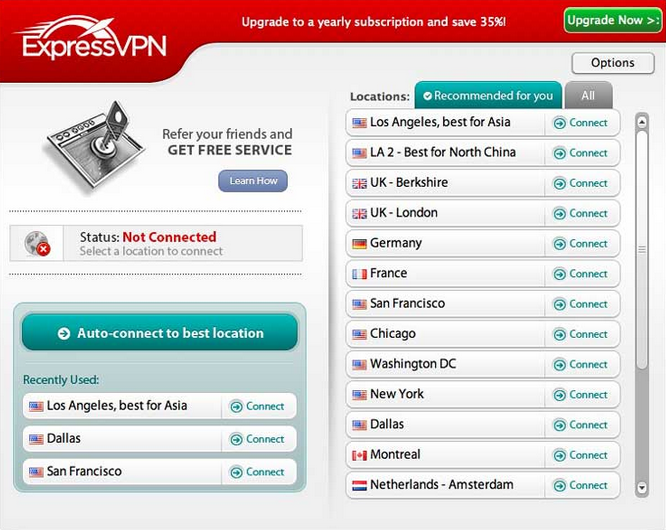Click the ExpressVPN logo
Screen dimensions: 666x530
coord(90,42)
